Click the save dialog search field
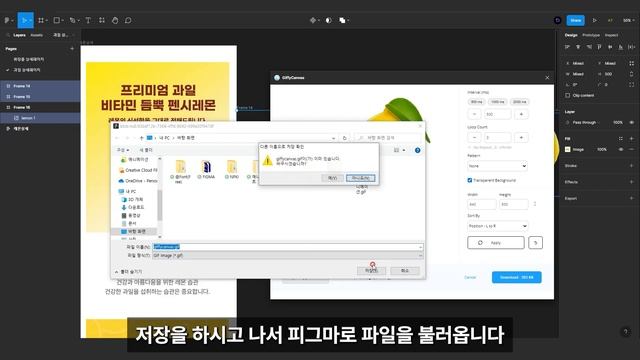 coord(388,138)
